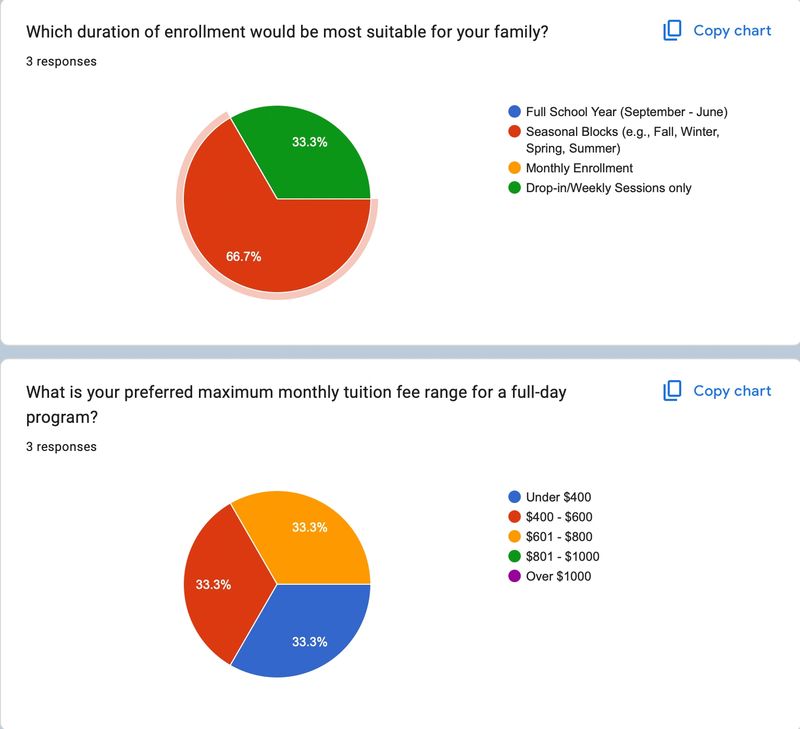Screen dimensions: 800x729
Task: Click red dot for $400 - $600 legend
Action: click(x=514, y=517)
